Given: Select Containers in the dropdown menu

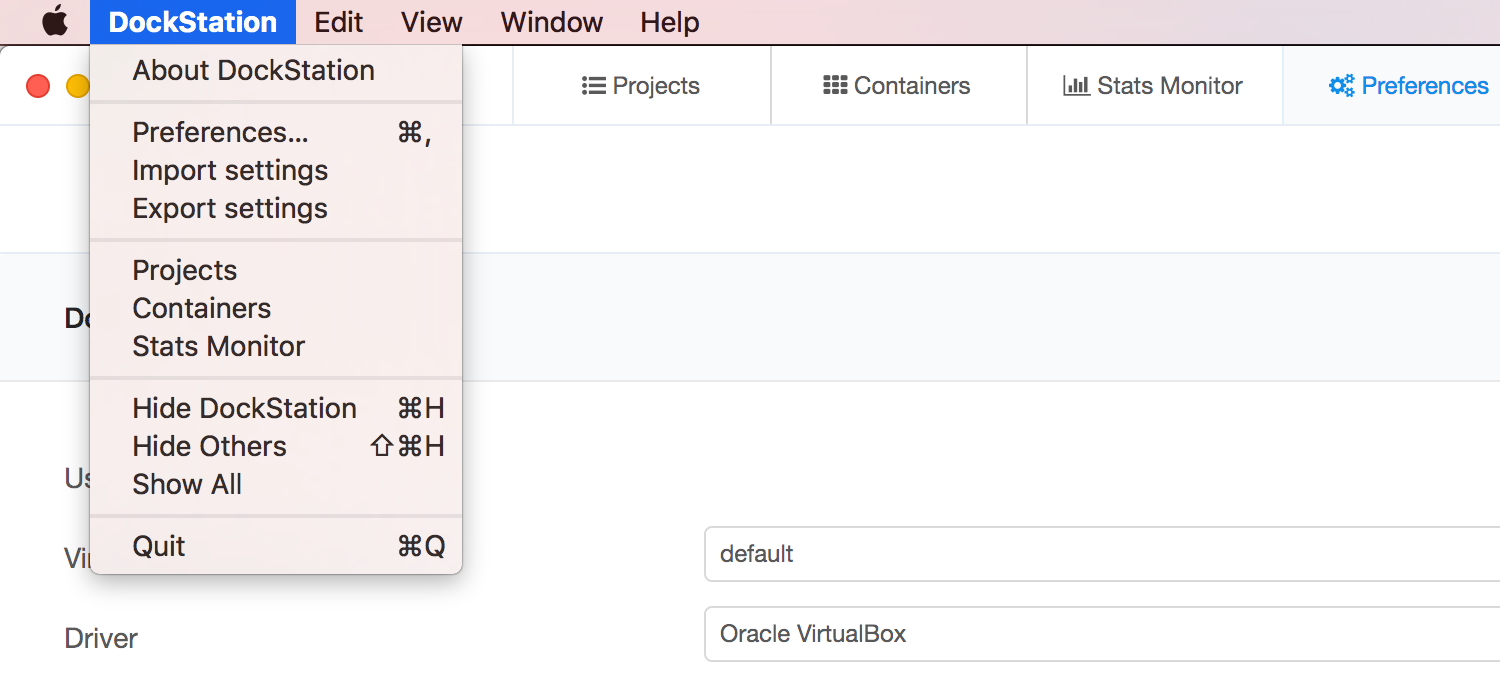Looking at the screenshot, I should [276, 308].
